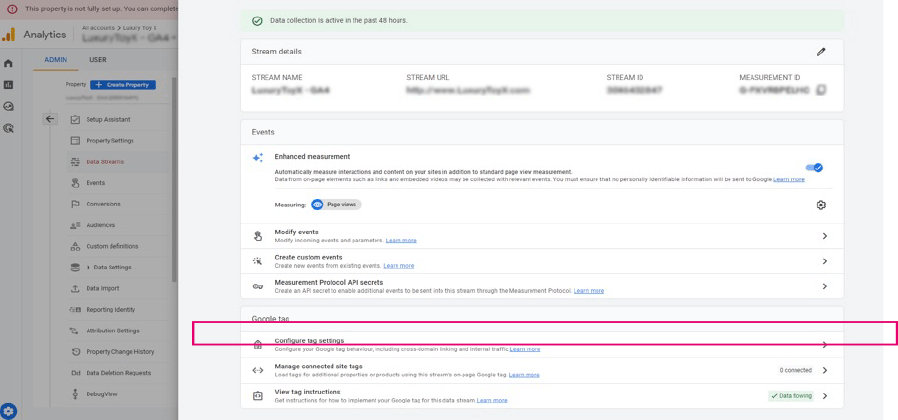Switch to the ADMIN tab

tap(56, 60)
